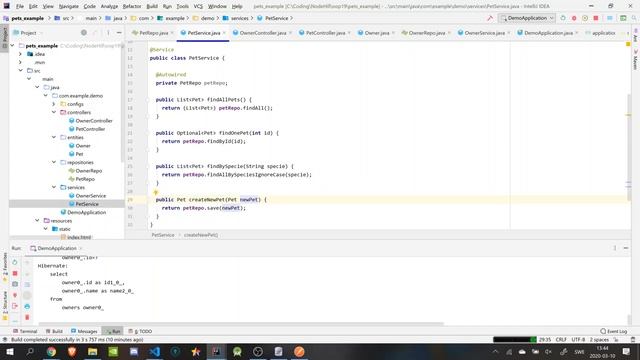Screen dimensions: 640x360
Task: Stop the app with the top toolbar stop icon
Action: 596,18
